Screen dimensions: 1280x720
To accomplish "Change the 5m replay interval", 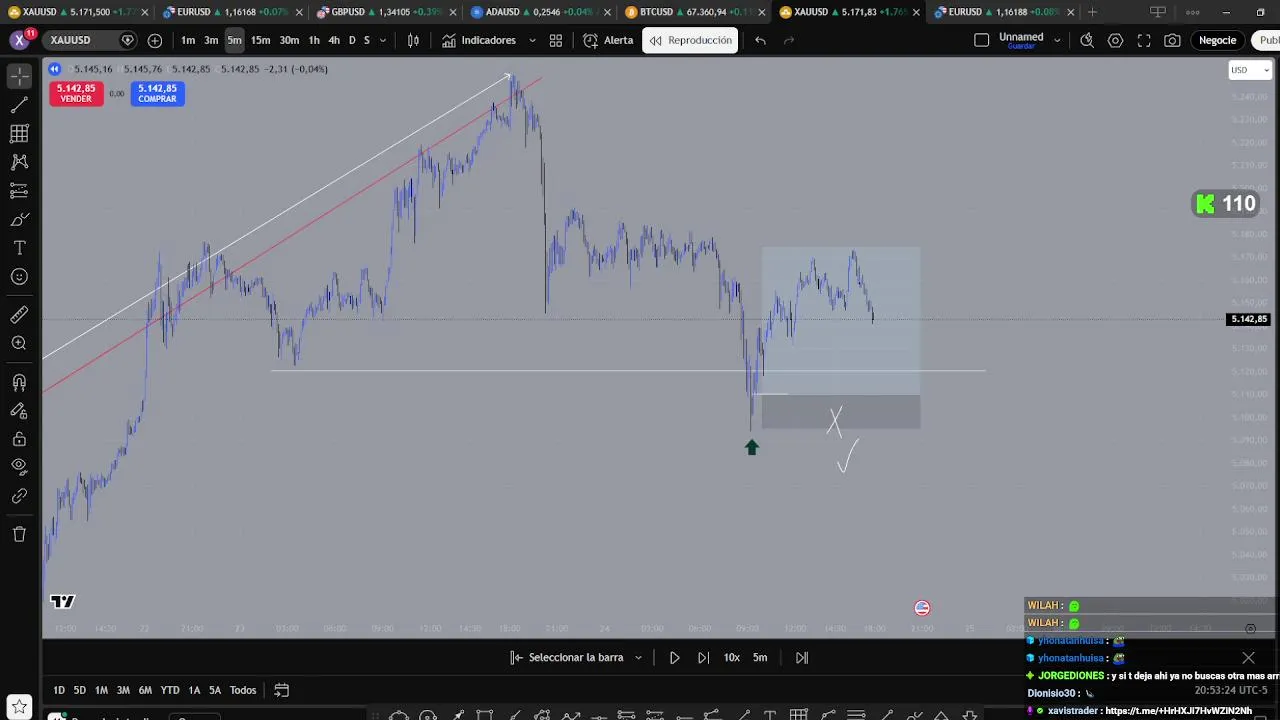I will (760, 657).
